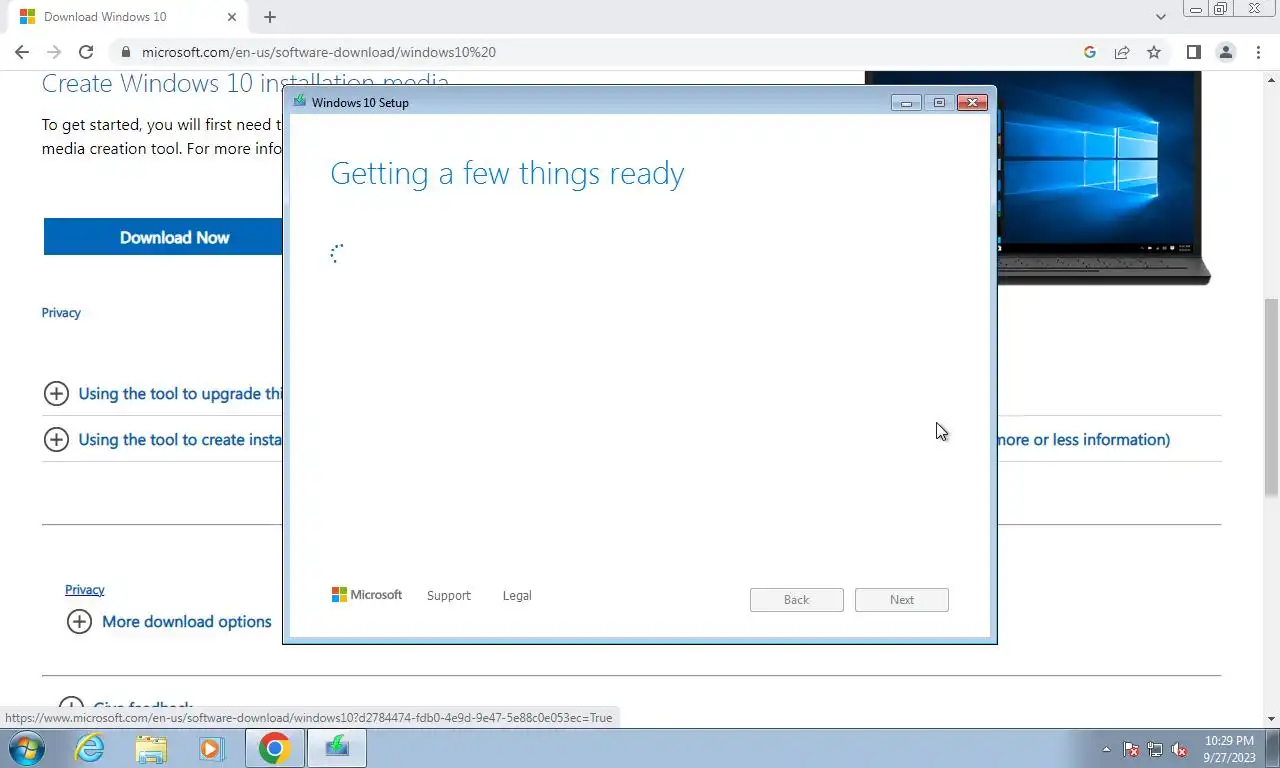The image size is (1280, 768).
Task: Expand Using the tool to upgrade section
Action: (163, 394)
